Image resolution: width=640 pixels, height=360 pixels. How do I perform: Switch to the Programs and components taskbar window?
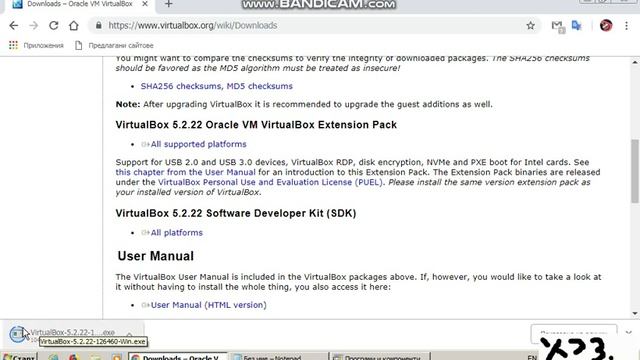coord(380,357)
